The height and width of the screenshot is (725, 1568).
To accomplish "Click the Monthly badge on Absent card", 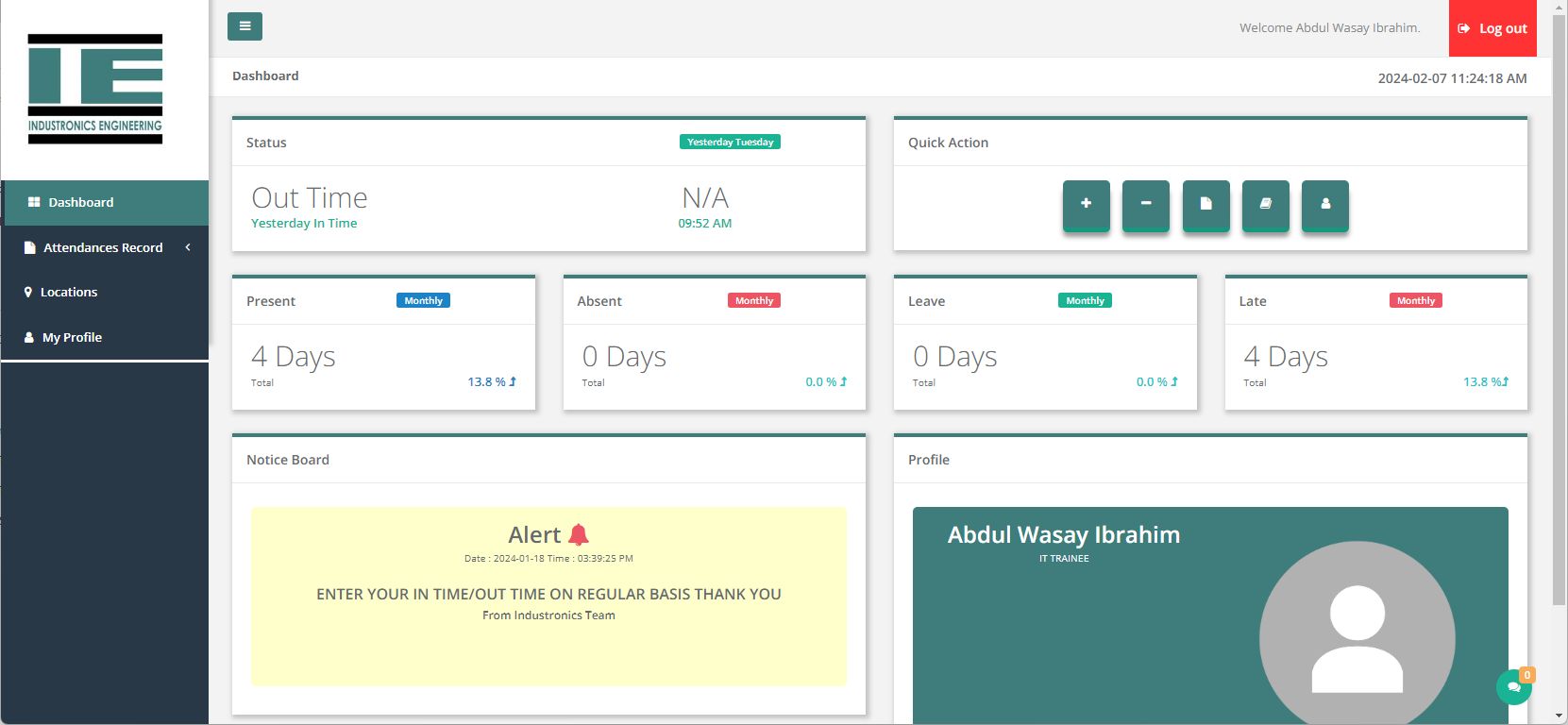I will click(x=754, y=300).
